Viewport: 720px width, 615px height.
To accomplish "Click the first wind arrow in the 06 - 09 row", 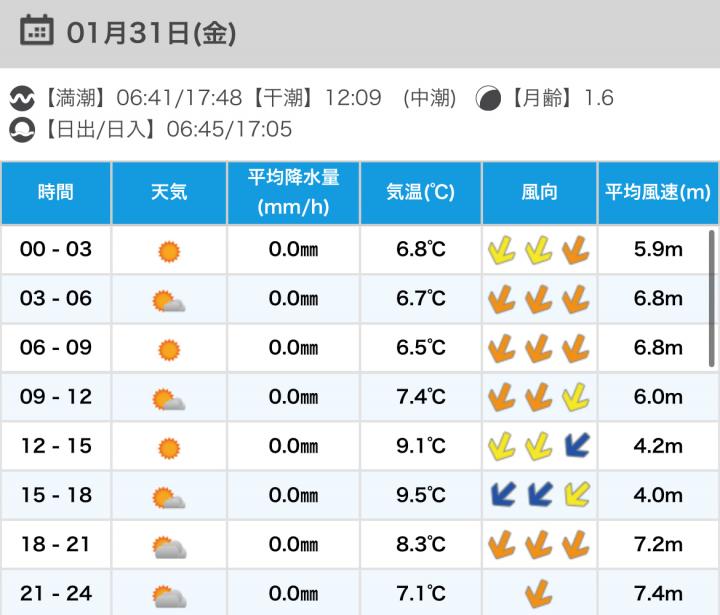I will click(501, 349).
